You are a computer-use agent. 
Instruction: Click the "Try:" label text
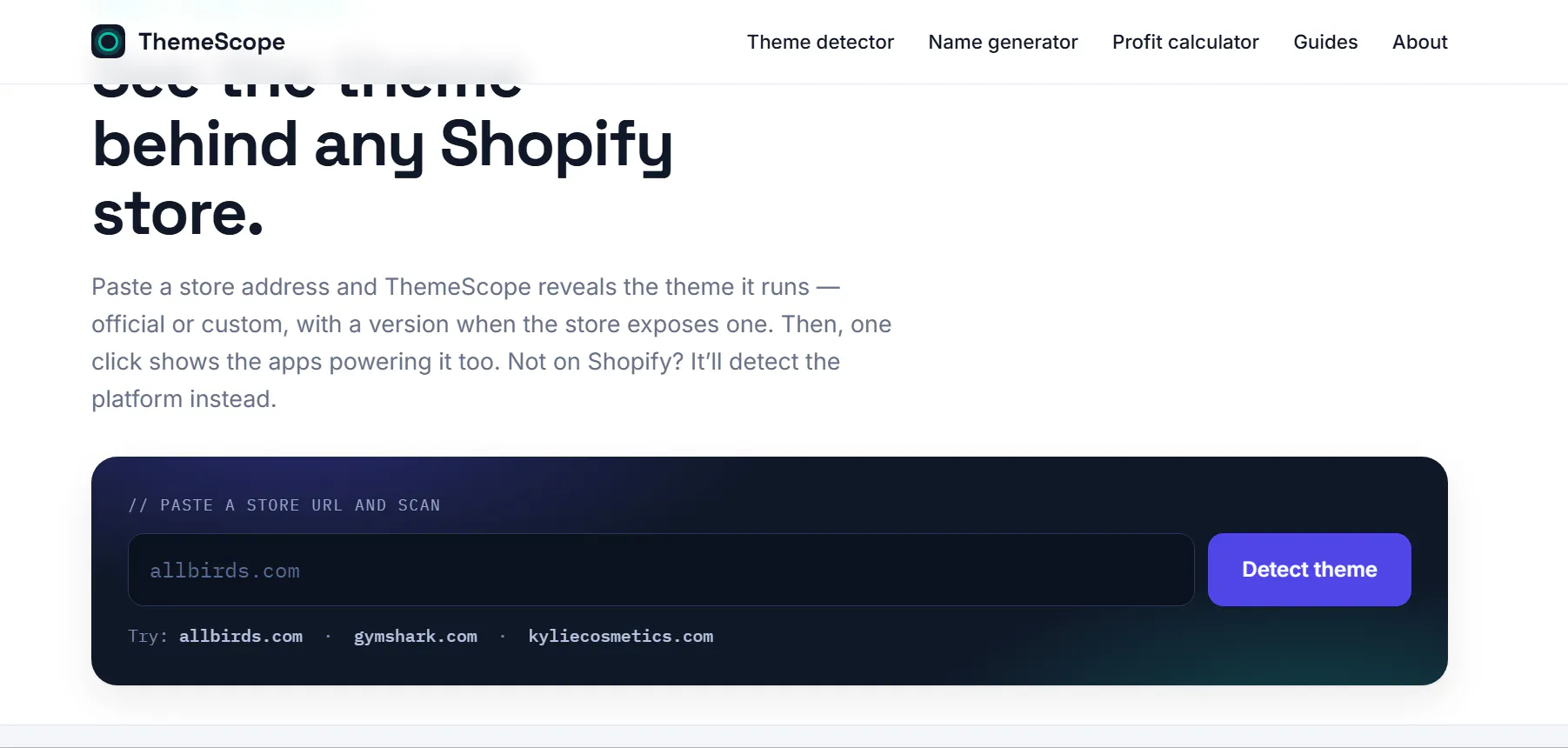[148, 636]
